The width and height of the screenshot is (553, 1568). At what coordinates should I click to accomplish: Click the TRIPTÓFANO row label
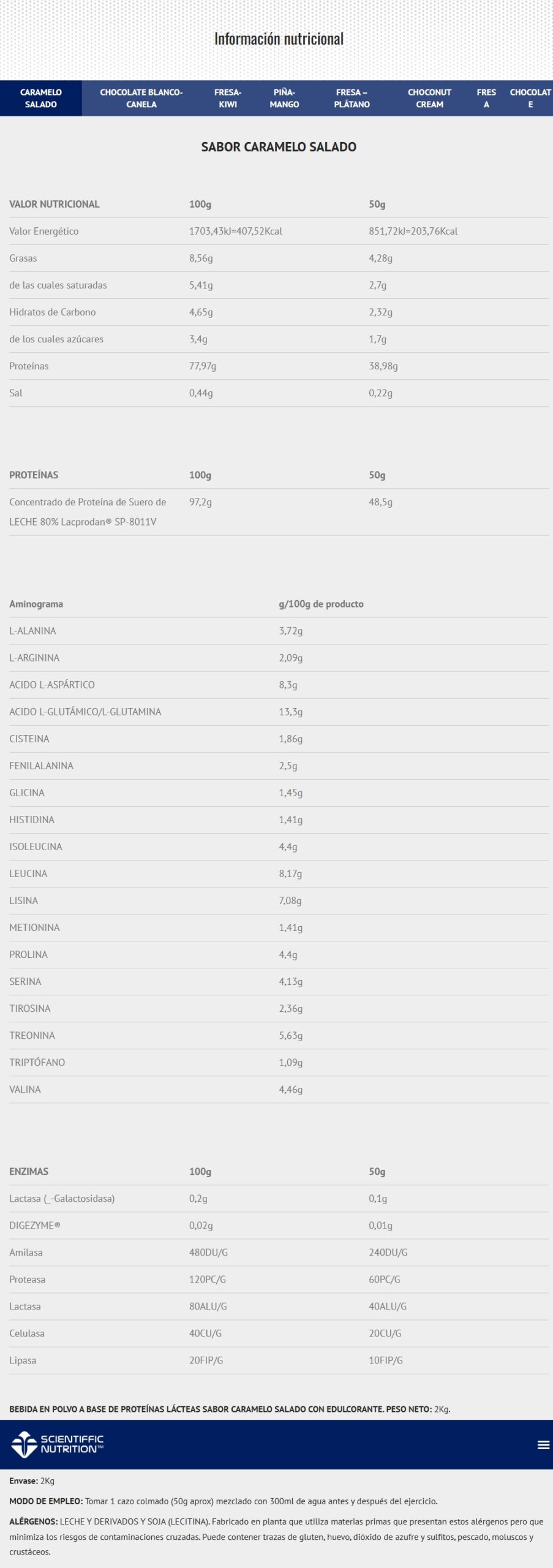37,1062
